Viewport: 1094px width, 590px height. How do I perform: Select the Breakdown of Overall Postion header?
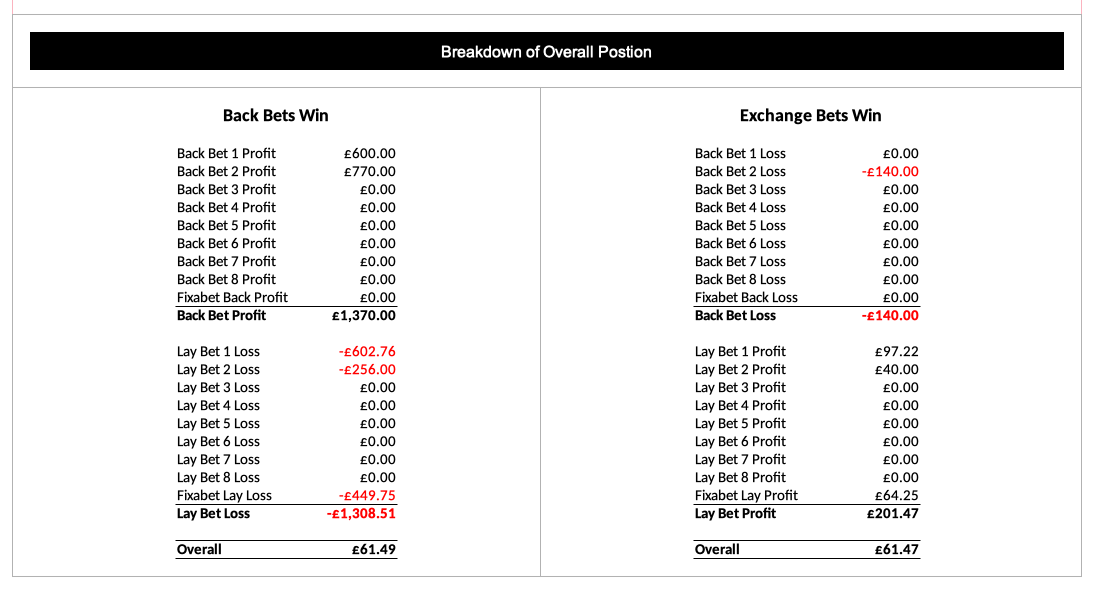[546, 52]
